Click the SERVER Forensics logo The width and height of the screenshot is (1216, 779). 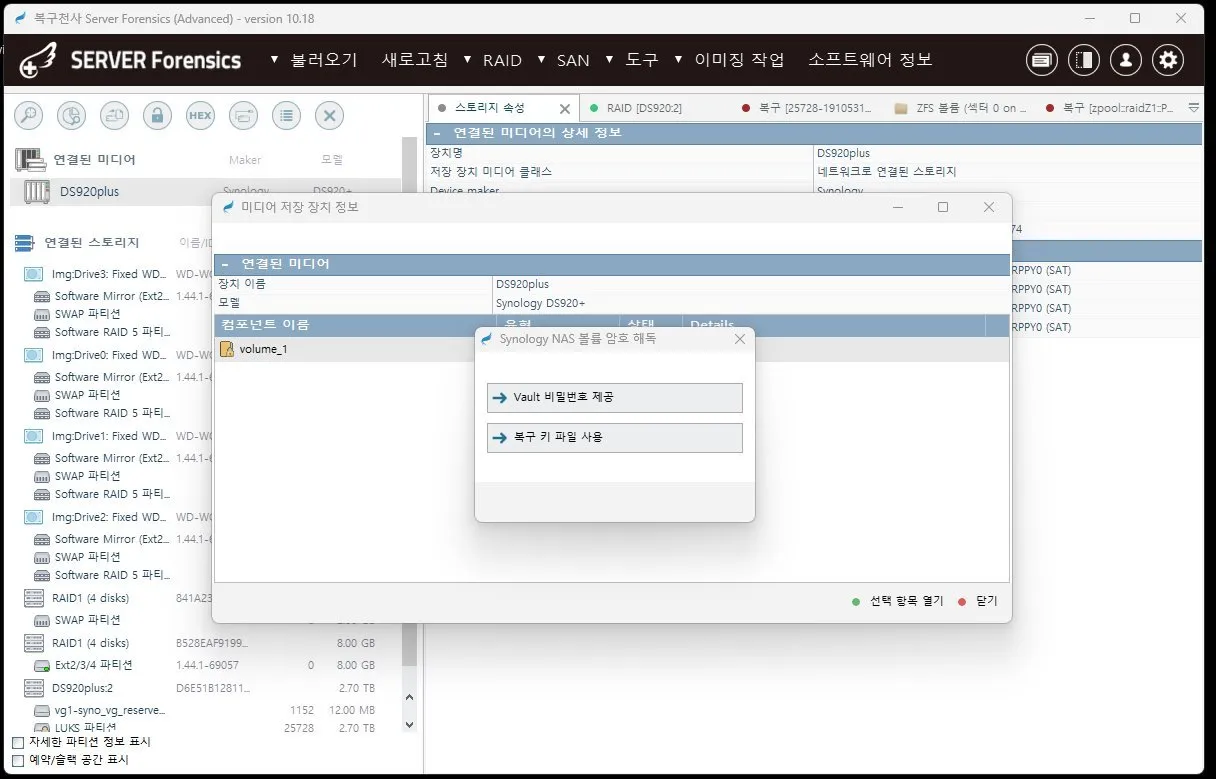pyautogui.click(x=130, y=60)
